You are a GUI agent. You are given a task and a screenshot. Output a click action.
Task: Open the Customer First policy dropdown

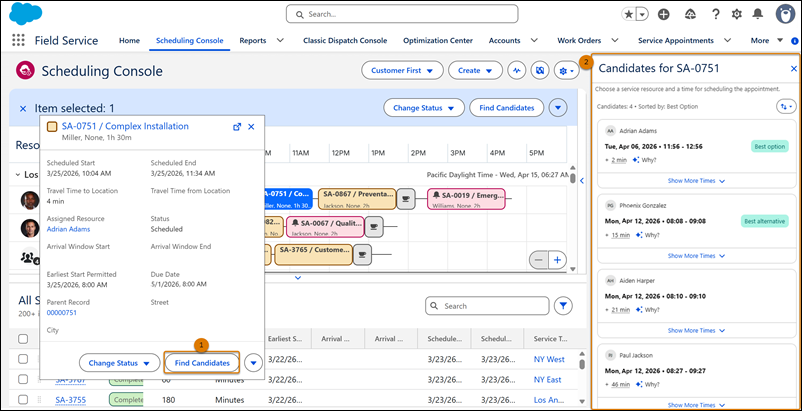pyautogui.click(x=402, y=71)
